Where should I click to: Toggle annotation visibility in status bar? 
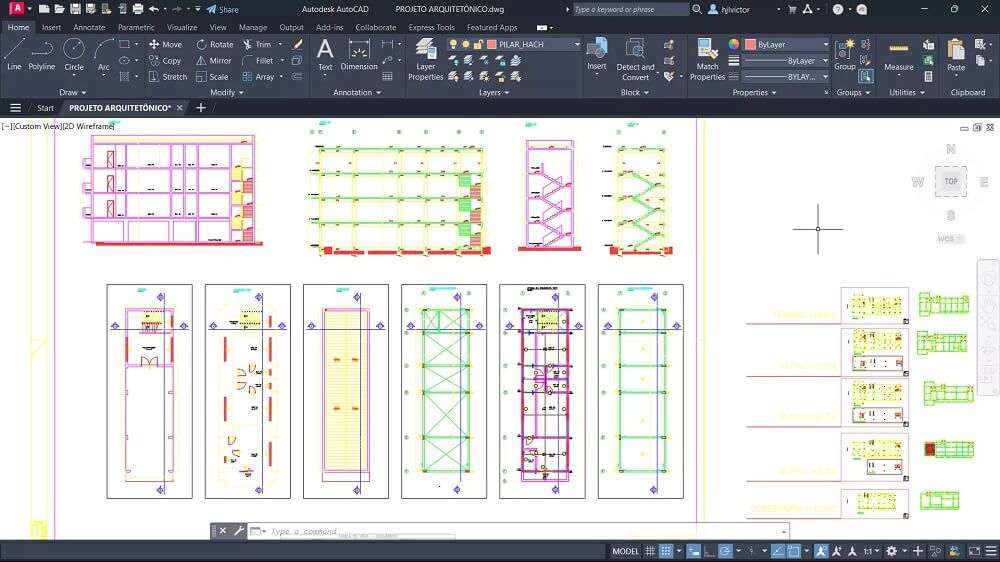821,551
